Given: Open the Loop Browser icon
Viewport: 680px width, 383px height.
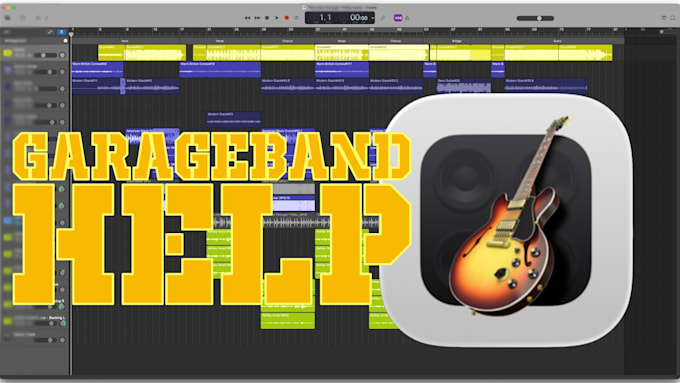Looking at the screenshot, I should (673, 18).
